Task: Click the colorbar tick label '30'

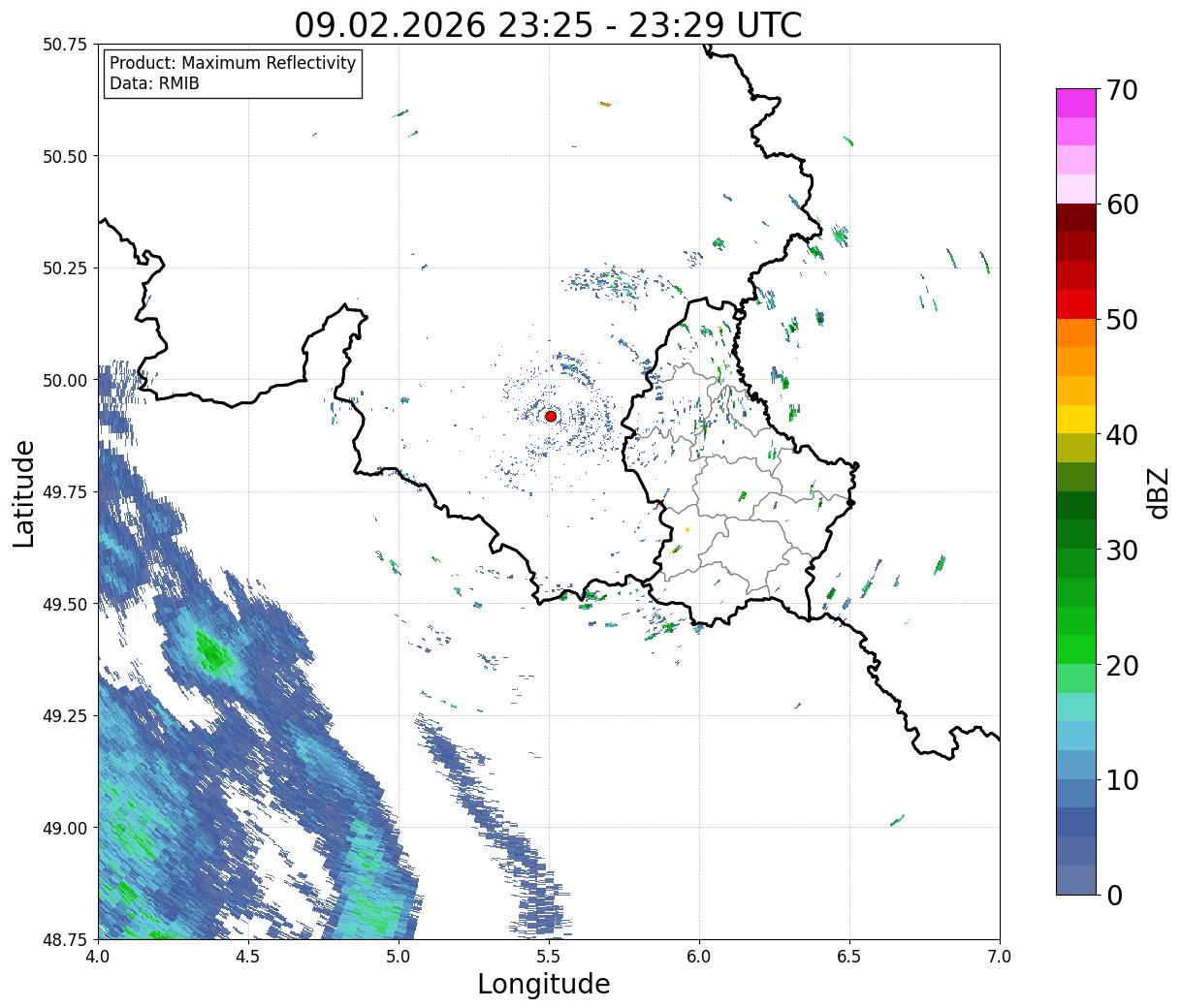Action: point(1121,550)
